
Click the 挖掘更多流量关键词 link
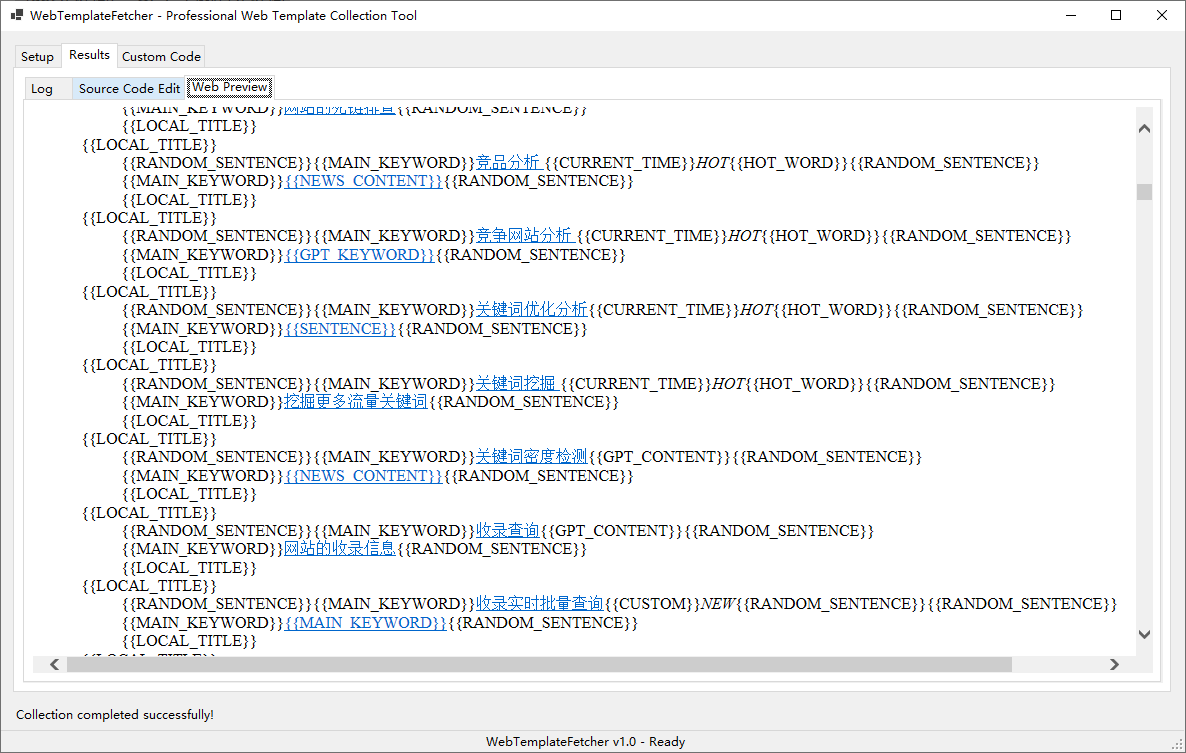point(355,401)
